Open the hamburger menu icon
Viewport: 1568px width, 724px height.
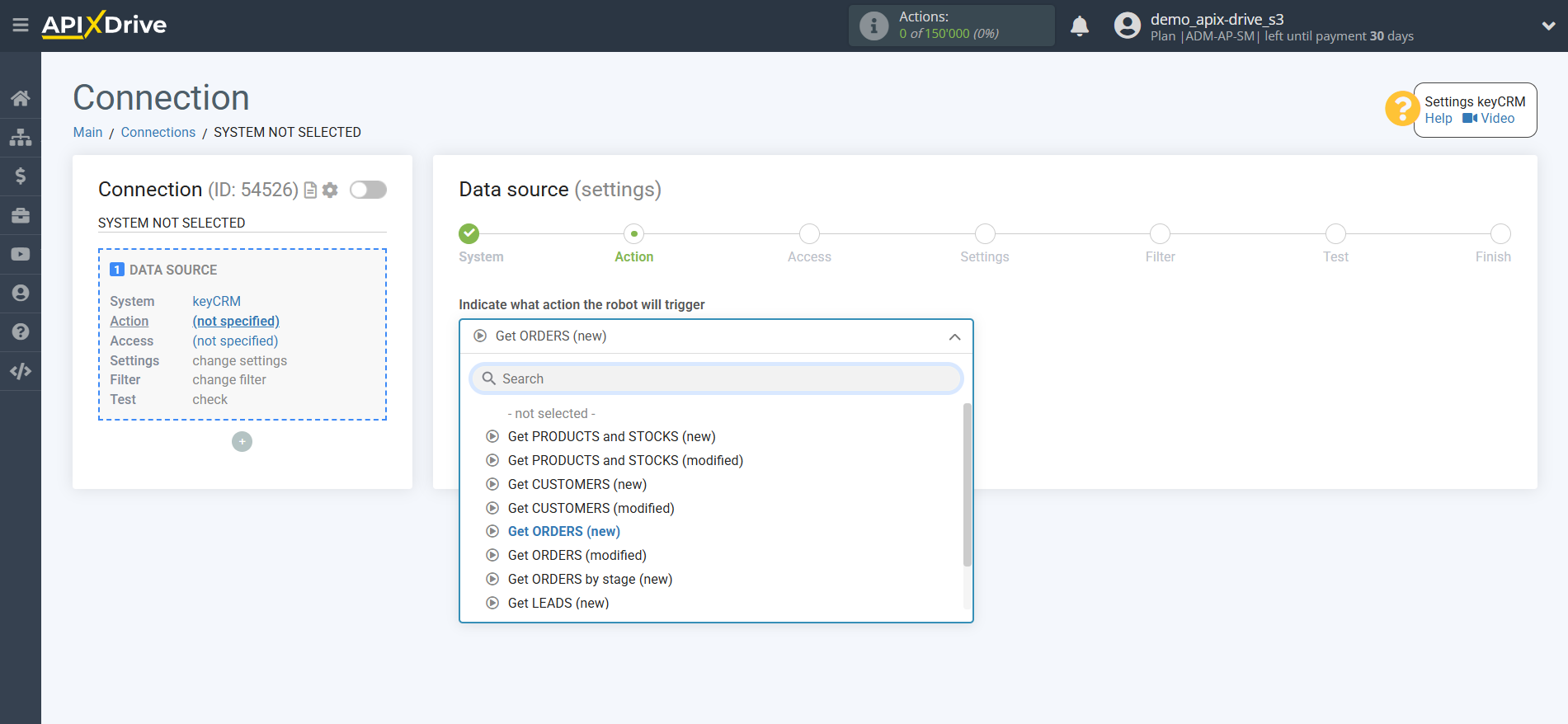pyautogui.click(x=21, y=26)
